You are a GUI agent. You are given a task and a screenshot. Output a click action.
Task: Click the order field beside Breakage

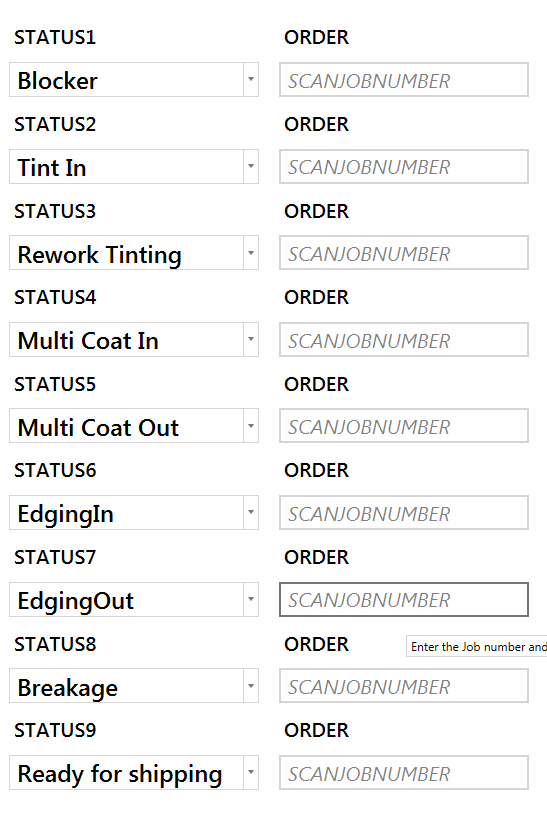tap(404, 686)
